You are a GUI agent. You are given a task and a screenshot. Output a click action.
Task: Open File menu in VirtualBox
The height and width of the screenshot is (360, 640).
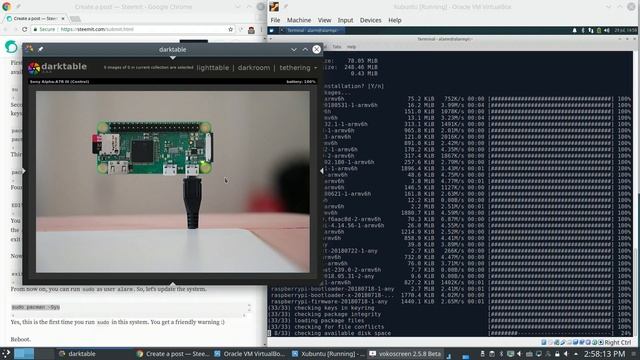[276, 20]
